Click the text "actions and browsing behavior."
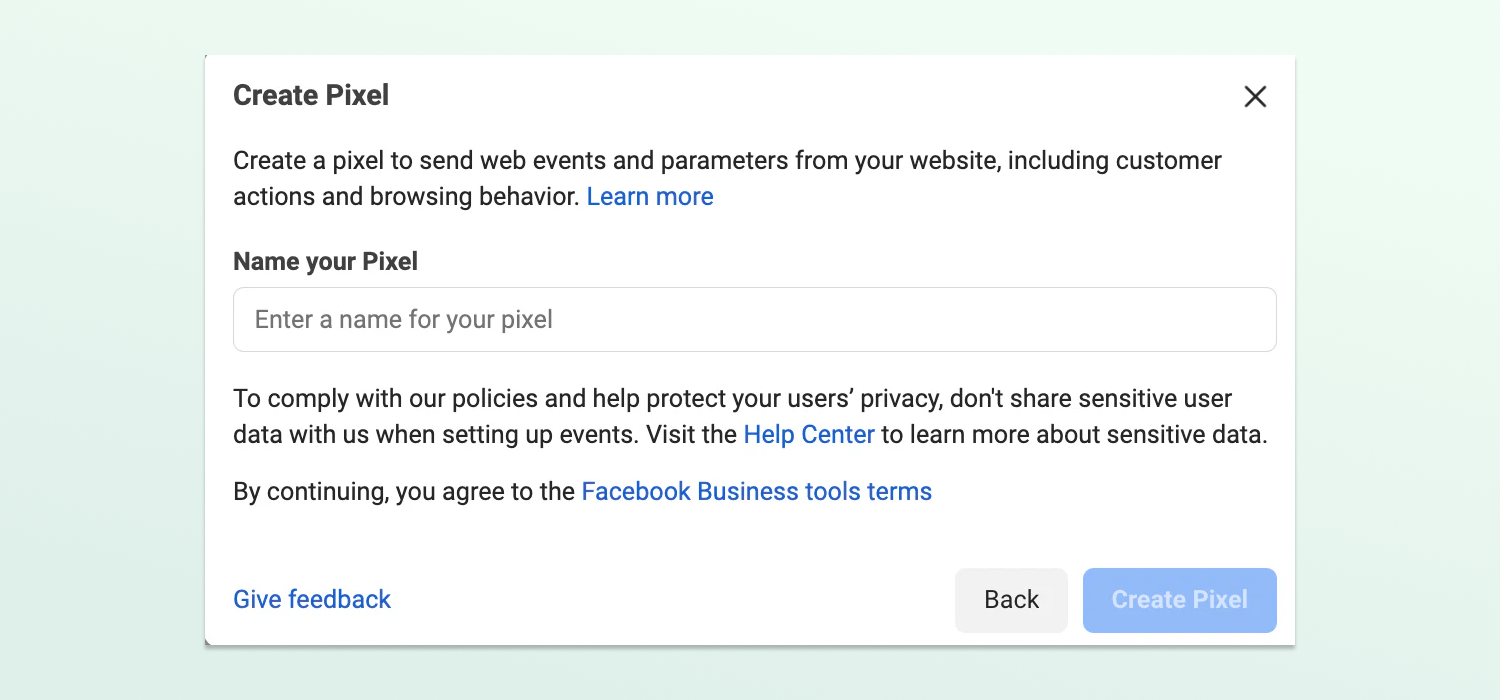 click(x=406, y=197)
